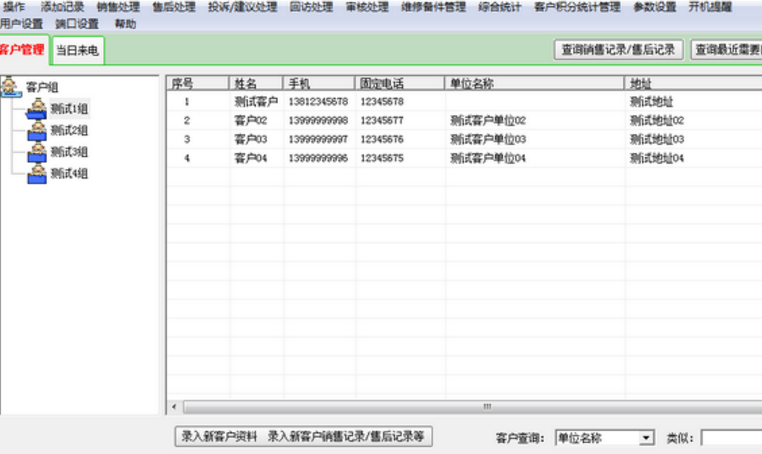Click mobile number 13999999996
762x454 pixels.
(x=318, y=158)
